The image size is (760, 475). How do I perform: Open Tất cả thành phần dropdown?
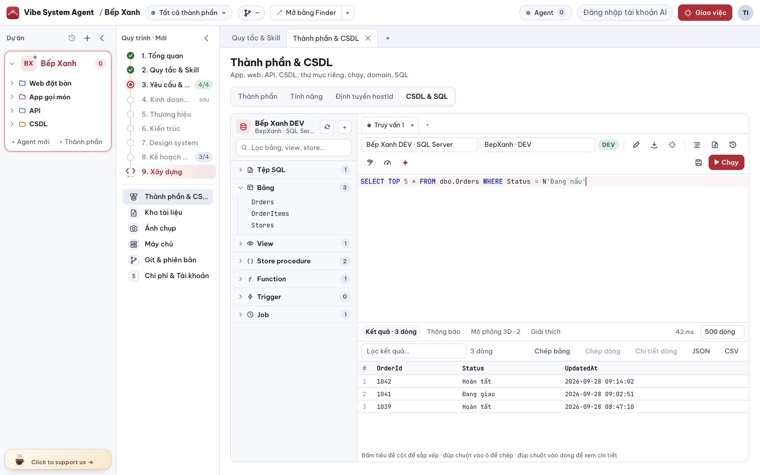189,13
